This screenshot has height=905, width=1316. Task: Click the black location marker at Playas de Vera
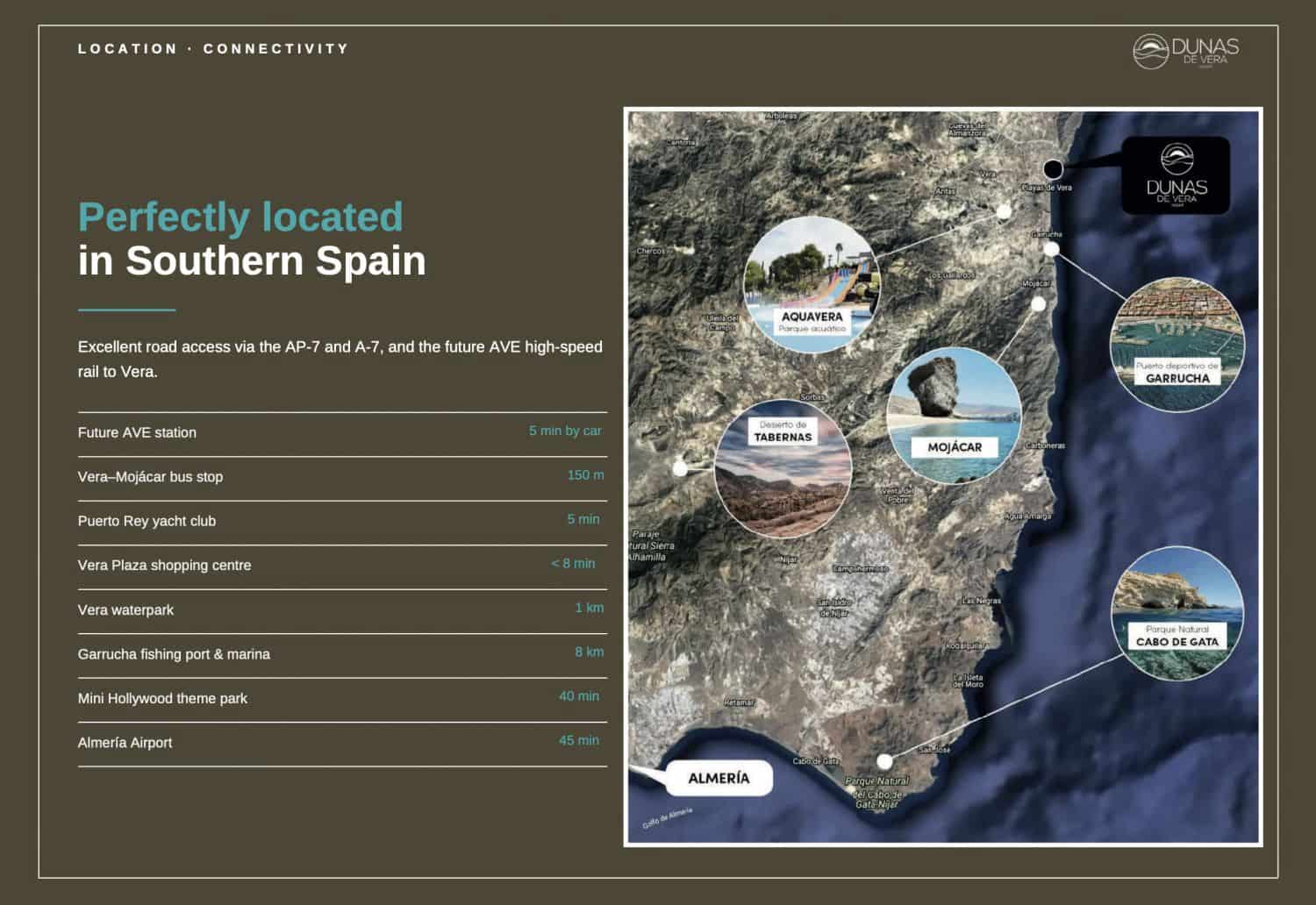[1053, 168]
